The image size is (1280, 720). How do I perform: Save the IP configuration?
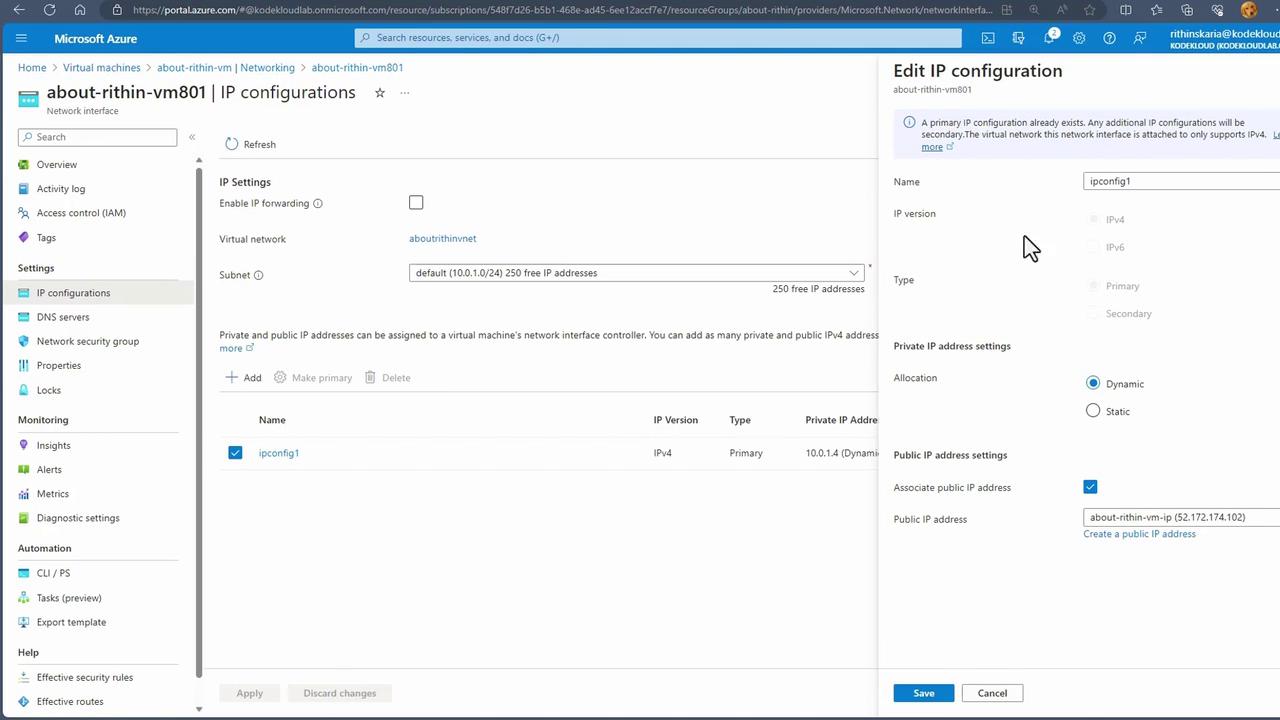pos(924,693)
